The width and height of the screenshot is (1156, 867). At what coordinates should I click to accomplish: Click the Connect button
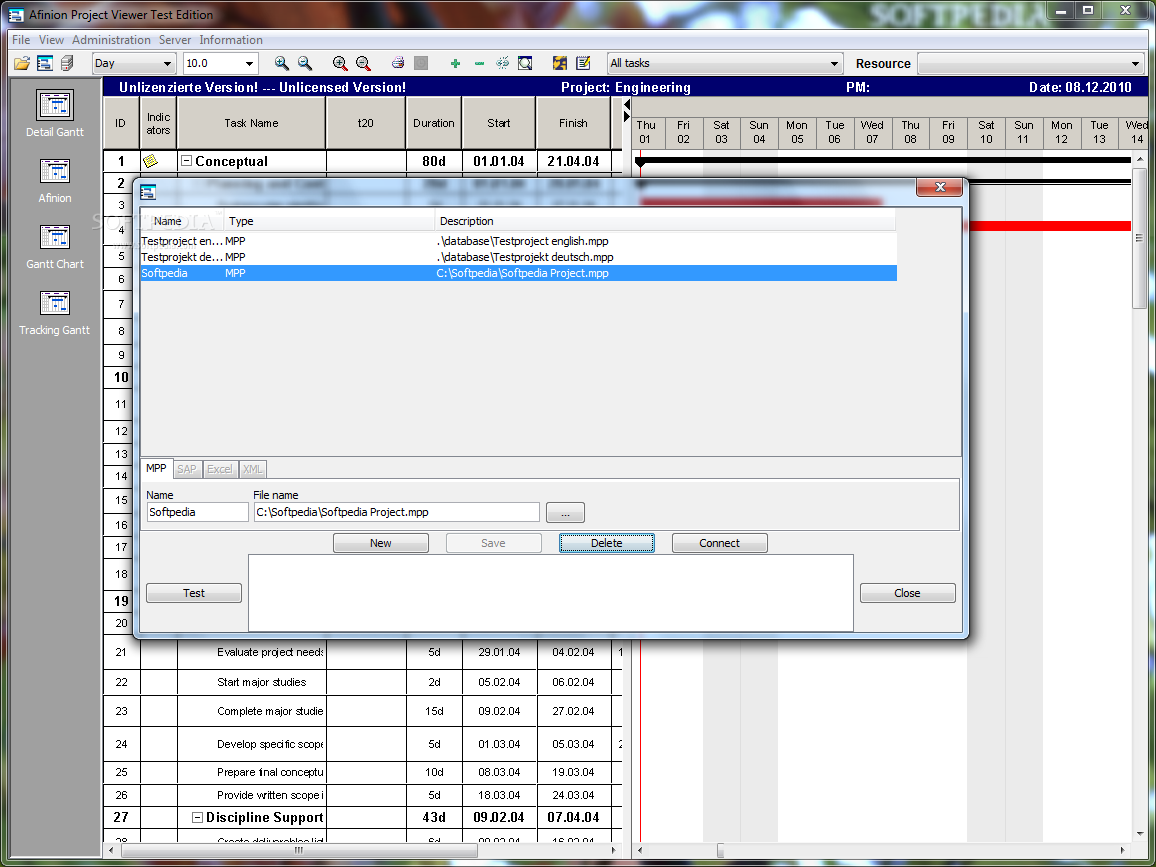720,543
